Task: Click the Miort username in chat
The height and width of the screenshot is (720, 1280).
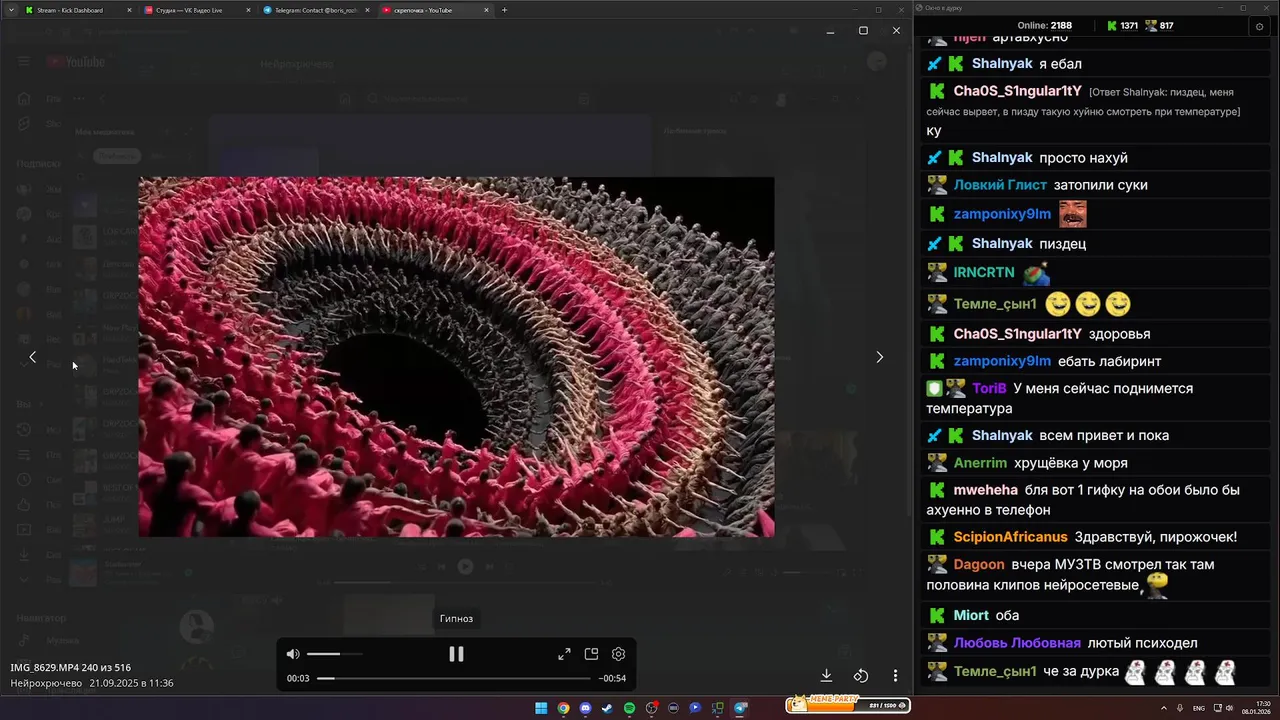Action: 971,615
